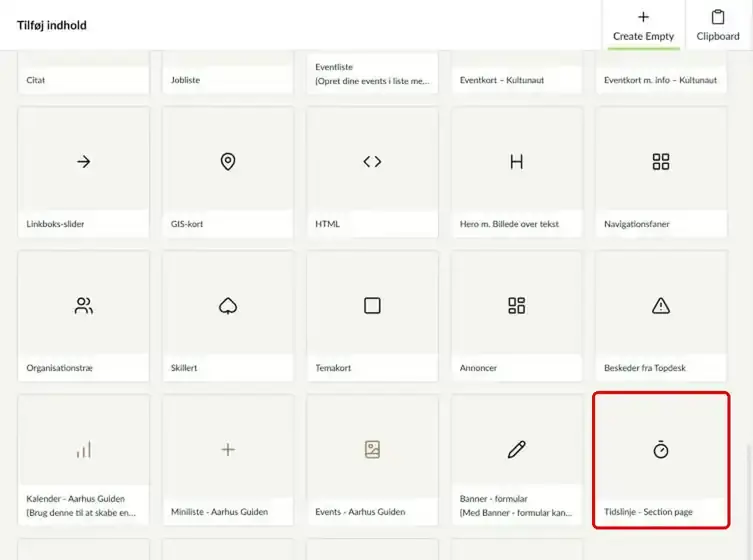Click the GIS-kort label

point(187,224)
